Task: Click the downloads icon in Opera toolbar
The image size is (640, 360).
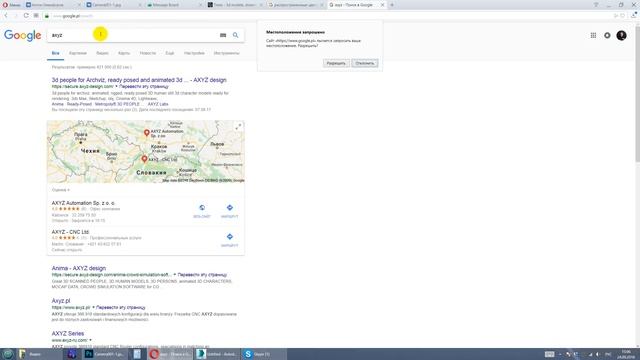Action: (634, 16)
